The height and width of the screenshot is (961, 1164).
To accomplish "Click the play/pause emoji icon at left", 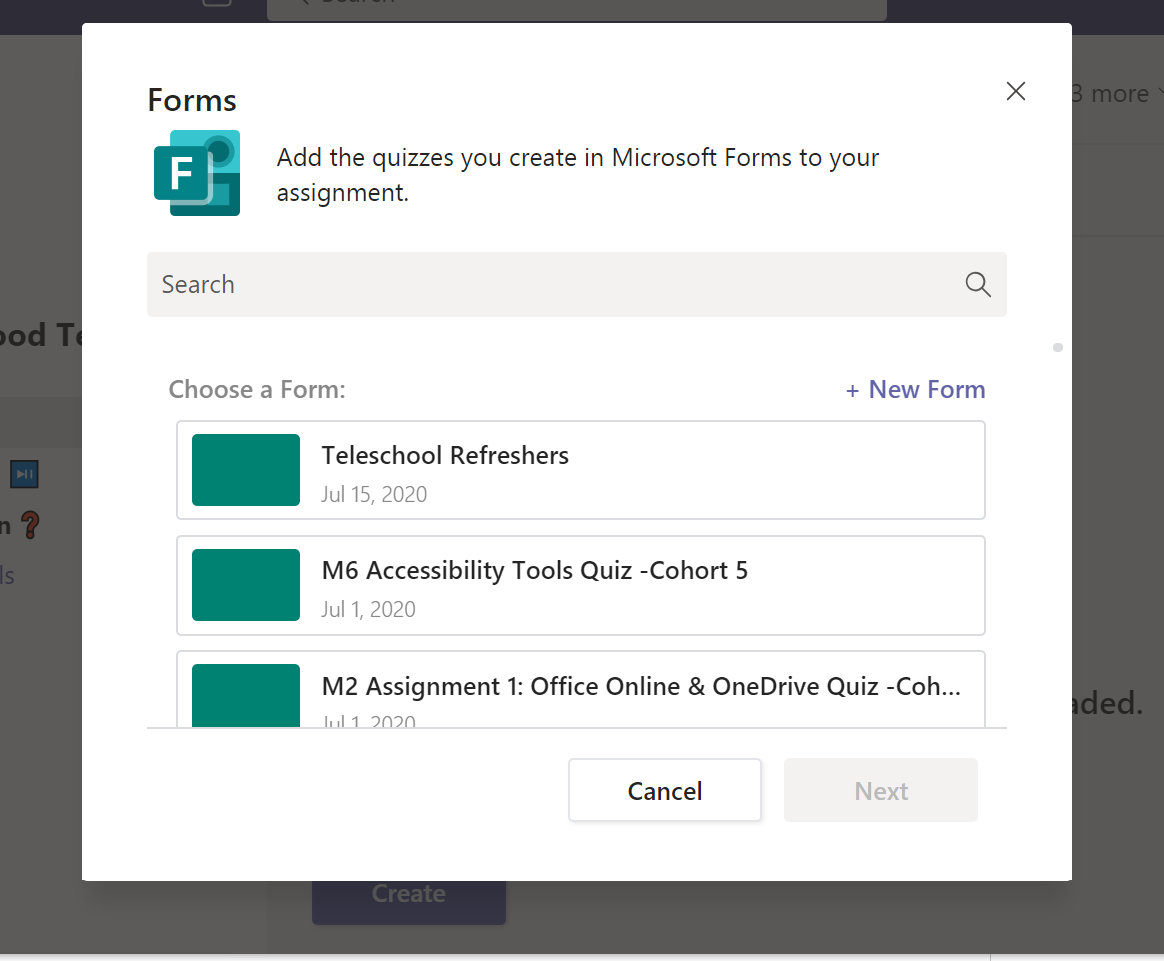I will coord(24,474).
